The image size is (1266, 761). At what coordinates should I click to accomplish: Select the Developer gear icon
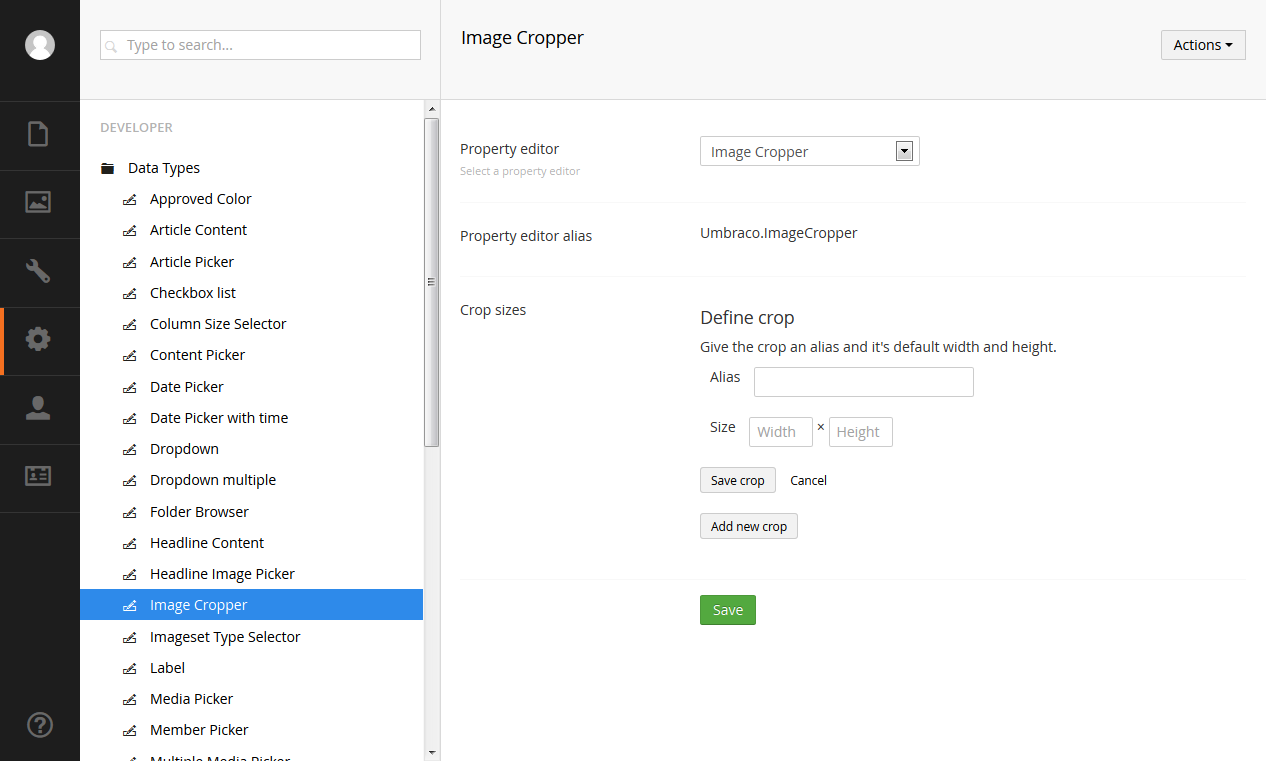point(38,340)
